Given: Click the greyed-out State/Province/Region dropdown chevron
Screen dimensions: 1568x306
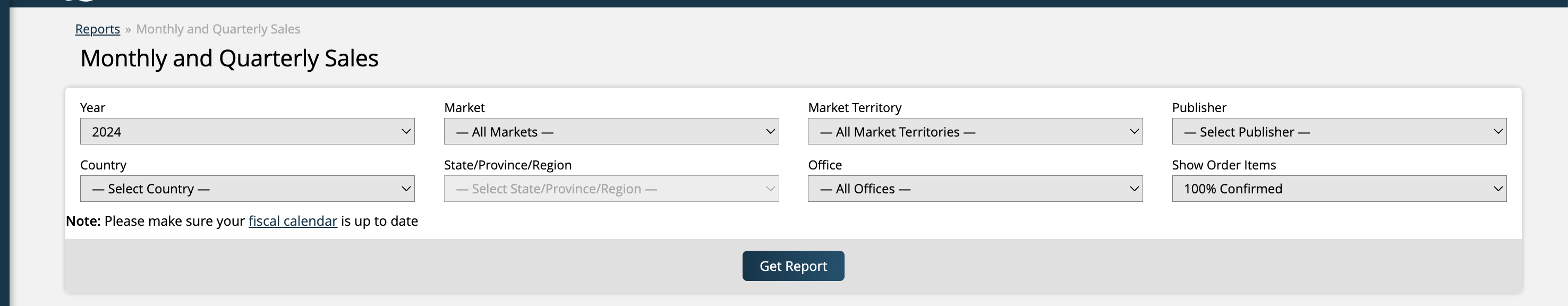Looking at the screenshot, I should pos(770,189).
